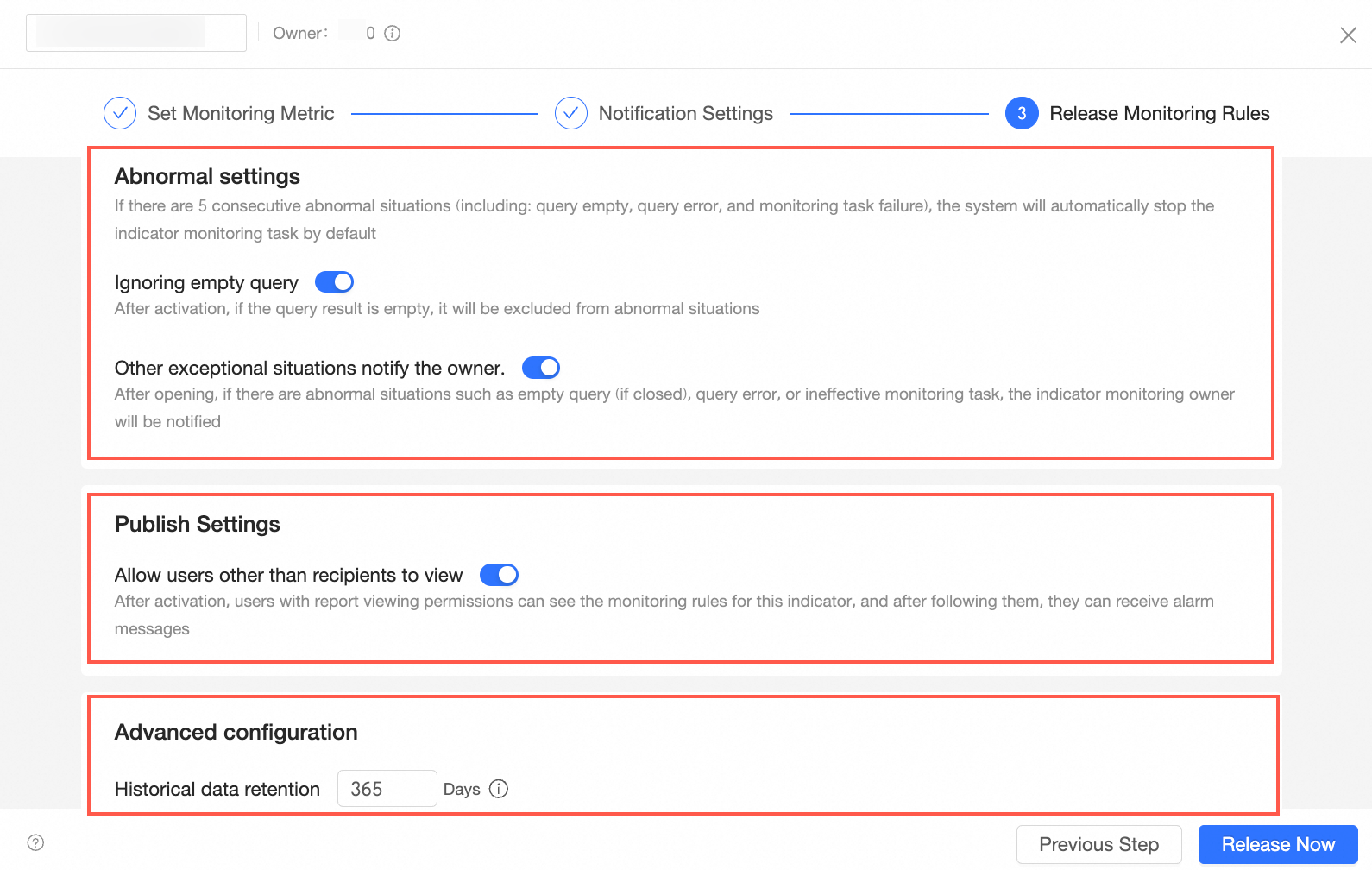Click the Owner info icon
The height and width of the screenshot is (870, 1372).
pos(393,34)
